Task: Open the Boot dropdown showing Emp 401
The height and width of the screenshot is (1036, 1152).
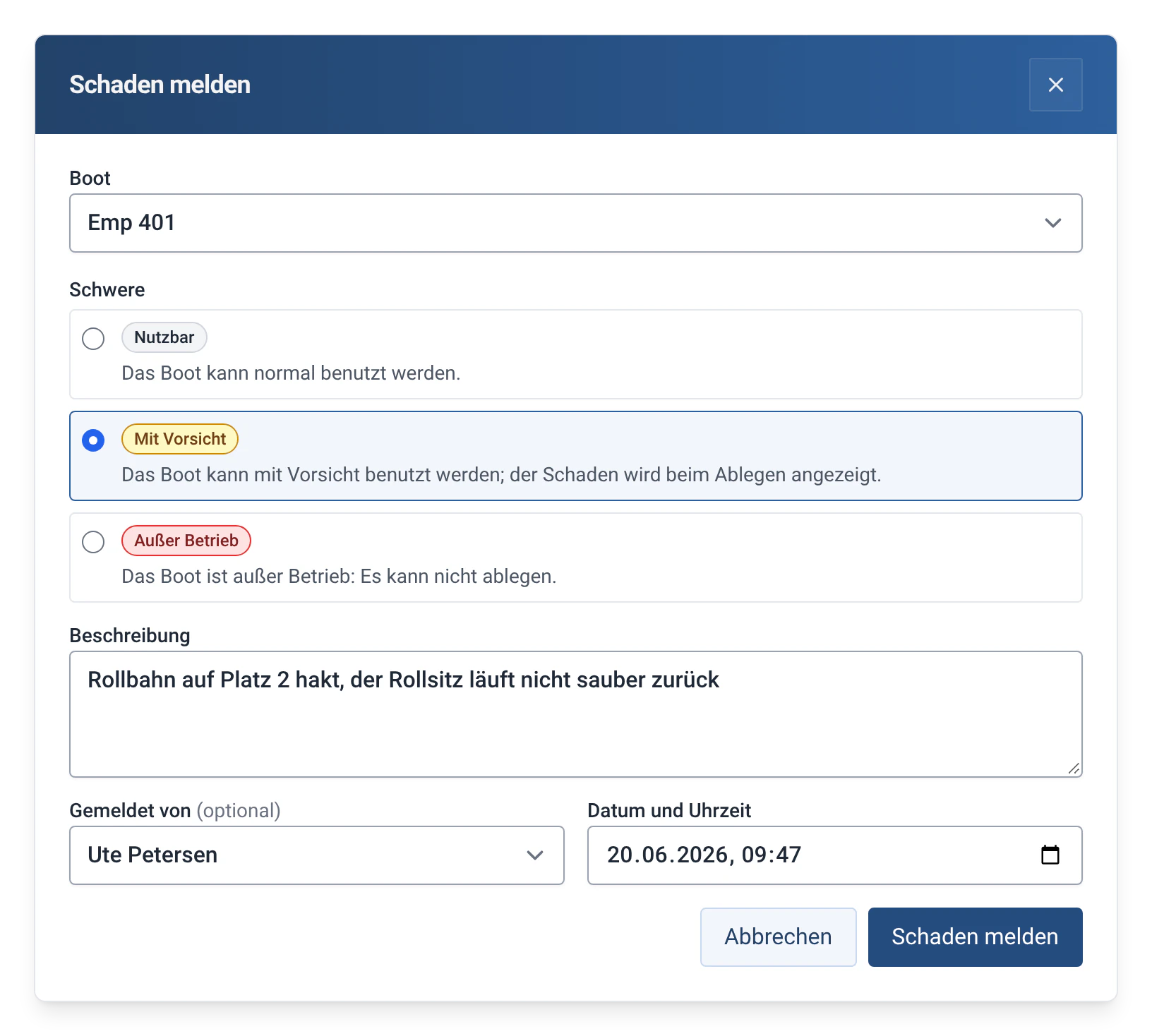Action: tap(576, 223)
